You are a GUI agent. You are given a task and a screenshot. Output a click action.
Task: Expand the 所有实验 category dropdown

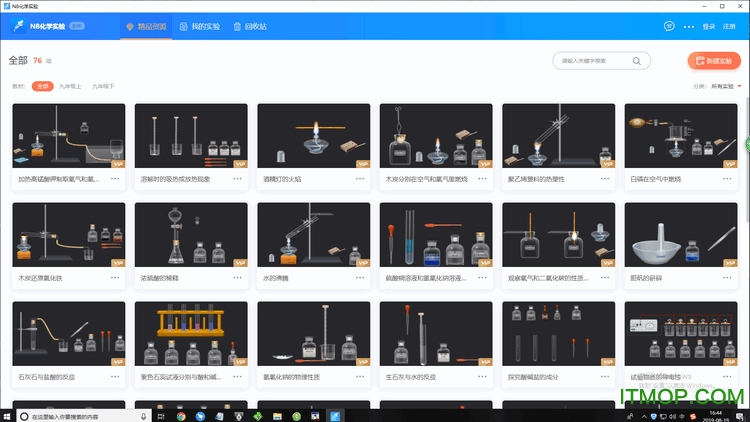pos(725,87)
